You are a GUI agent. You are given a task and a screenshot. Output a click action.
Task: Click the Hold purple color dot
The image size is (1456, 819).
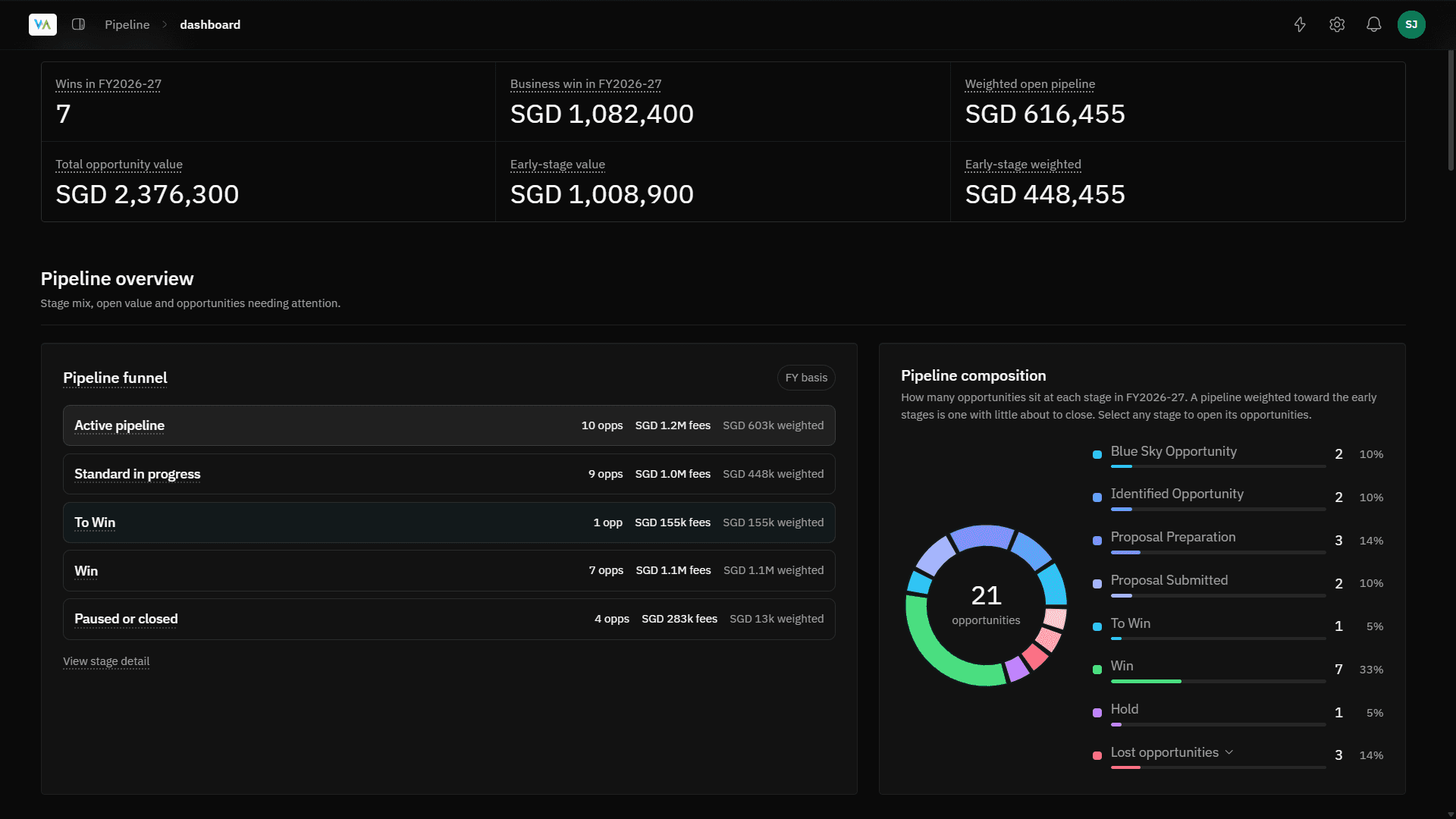click(x=1097, y=713)
